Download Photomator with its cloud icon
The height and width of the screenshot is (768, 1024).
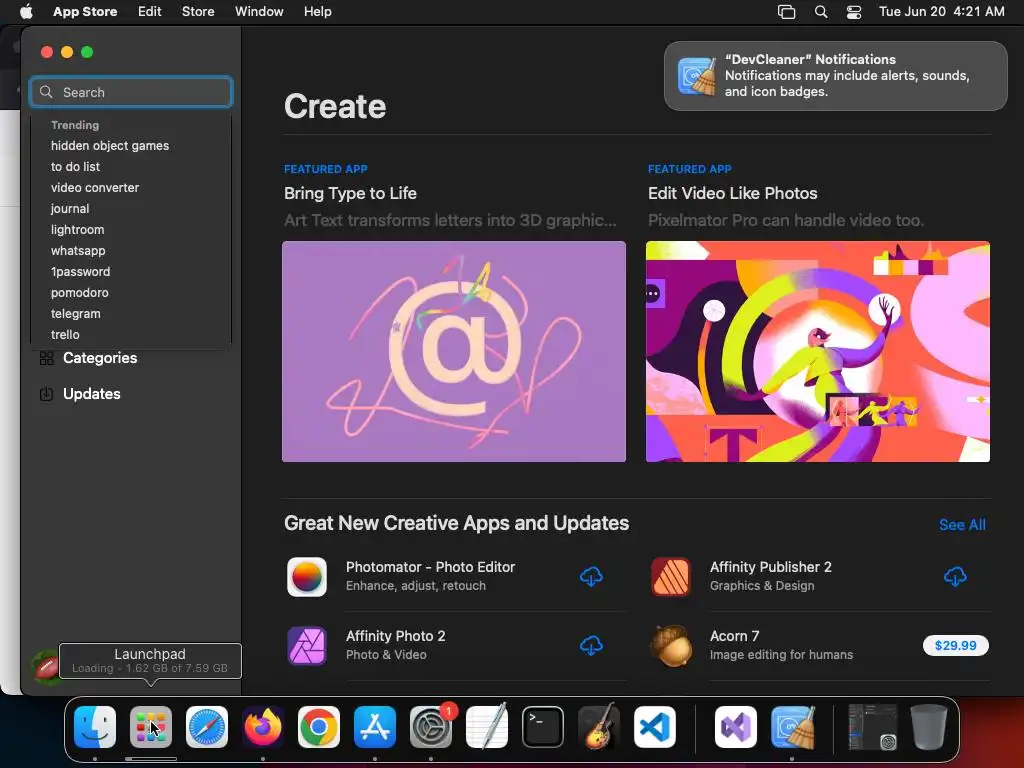point(591,577)
